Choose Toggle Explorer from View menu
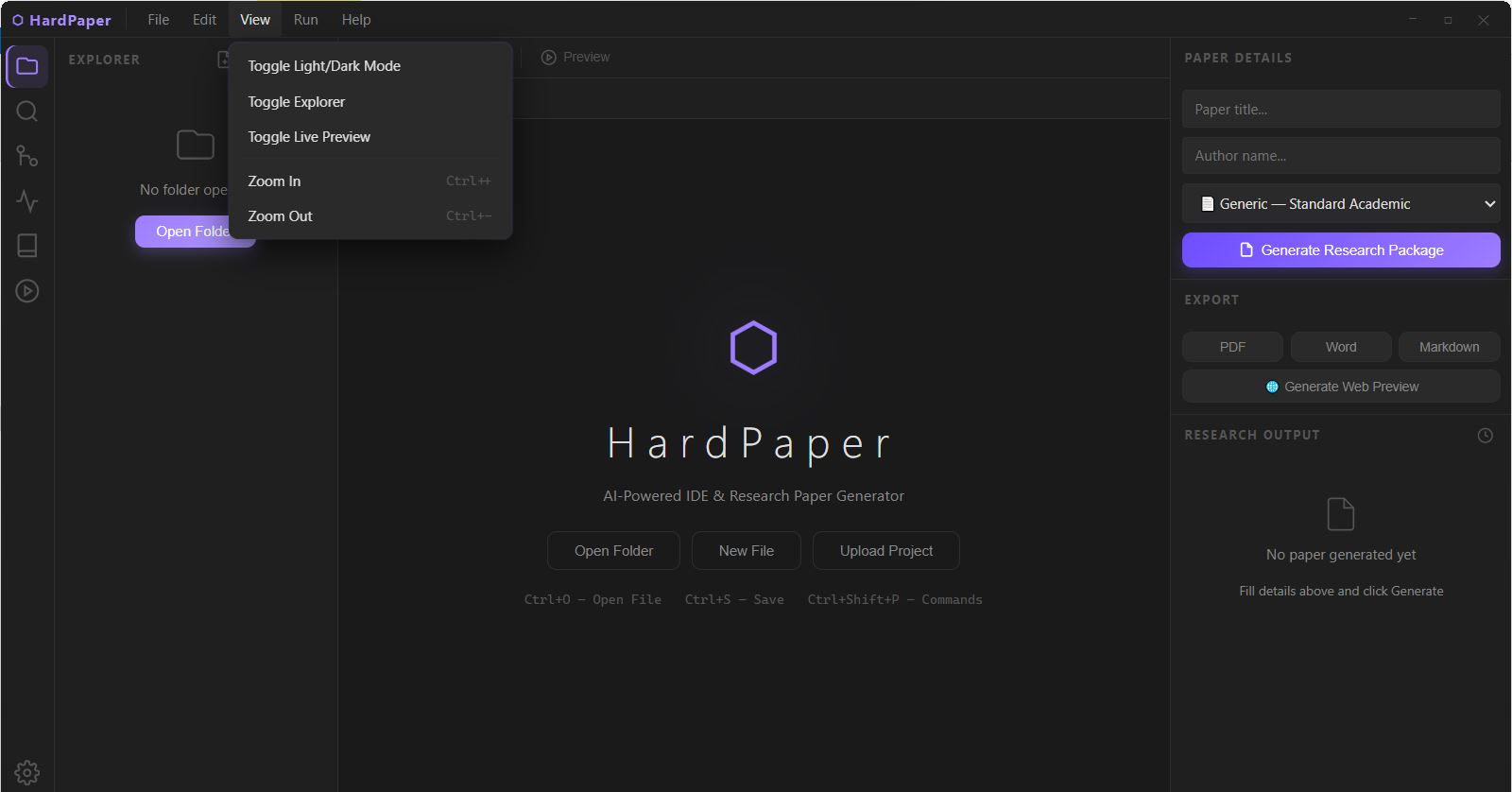The height and width of the screenshot is (792, 1512). tap(370, 102)
